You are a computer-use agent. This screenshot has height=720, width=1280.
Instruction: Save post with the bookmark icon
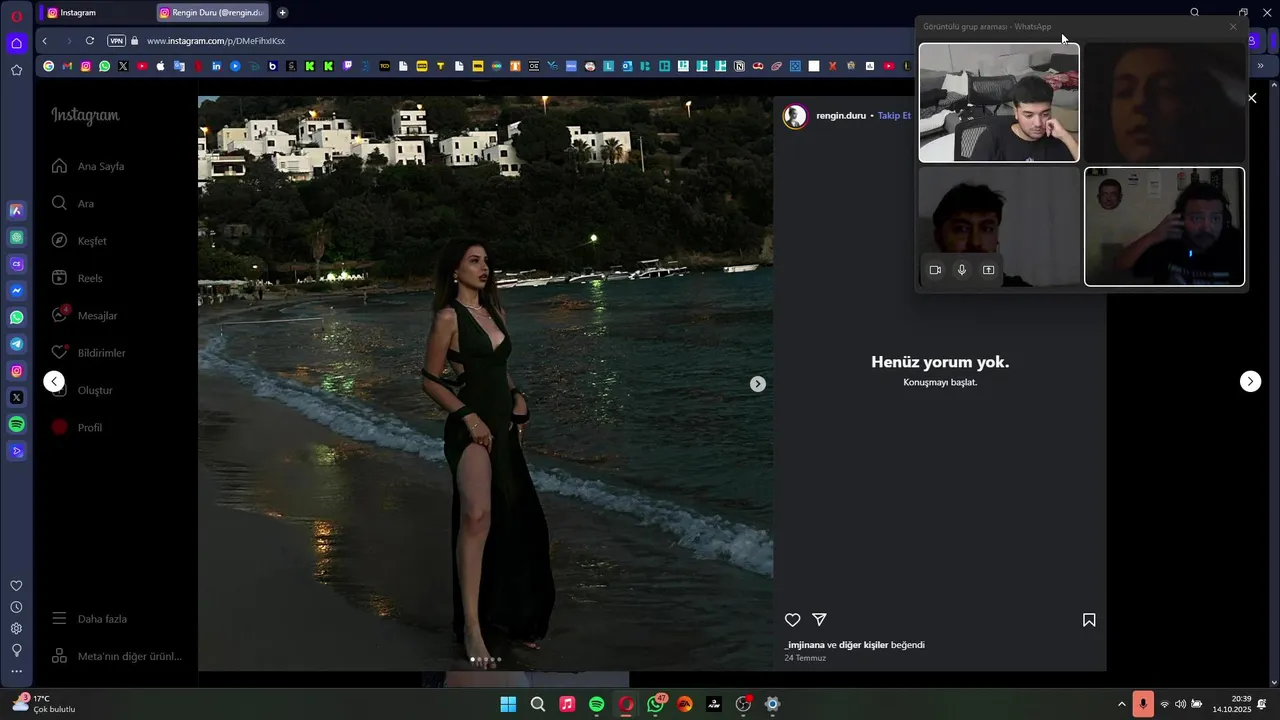1089,620
